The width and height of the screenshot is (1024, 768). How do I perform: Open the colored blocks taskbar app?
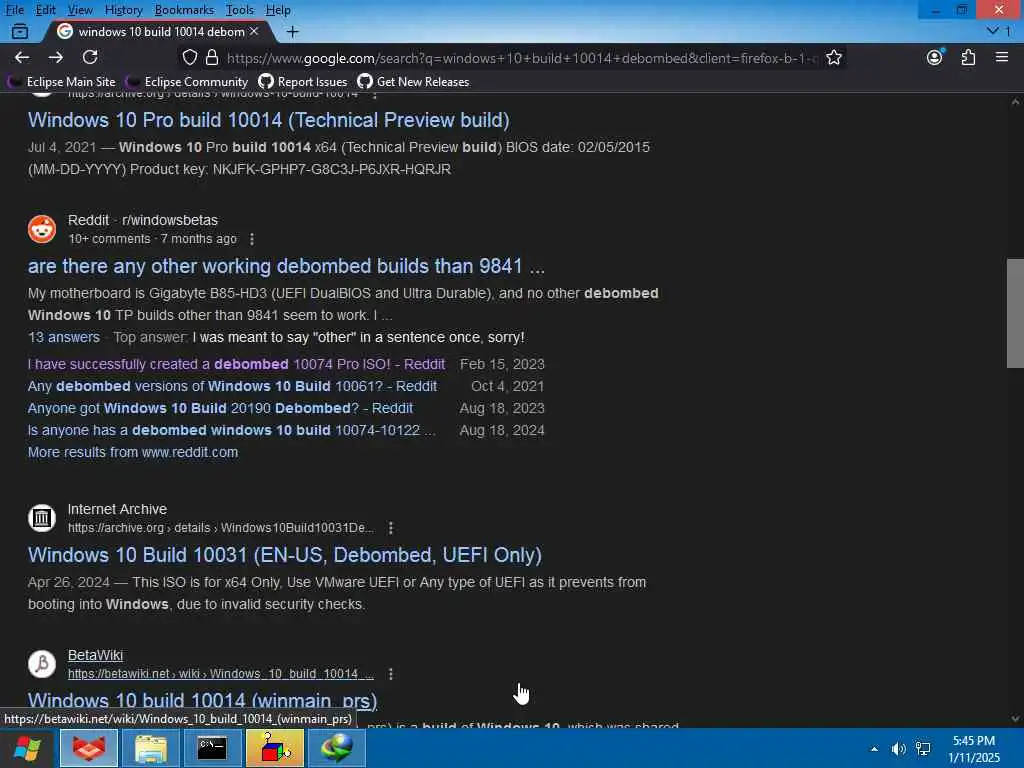point(274,748)
